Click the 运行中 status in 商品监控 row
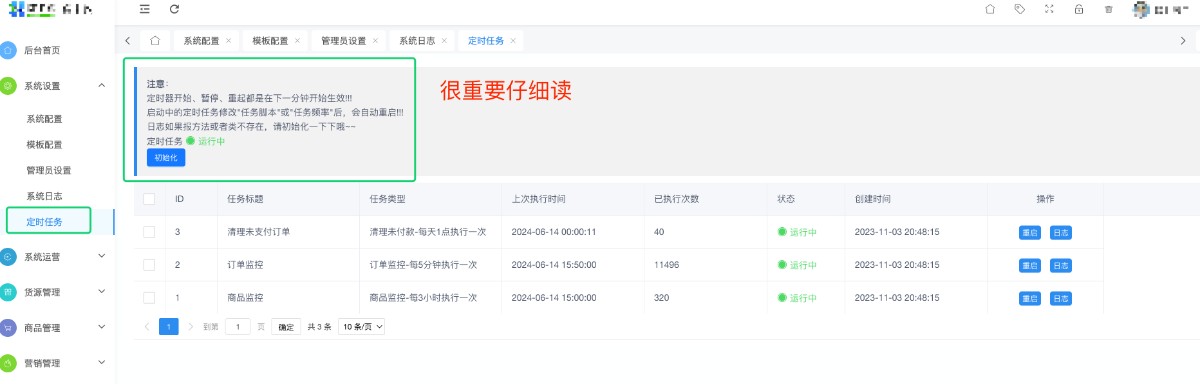Image resolution: width=1200 pixels, height=384 pixels. click(797, 298)
